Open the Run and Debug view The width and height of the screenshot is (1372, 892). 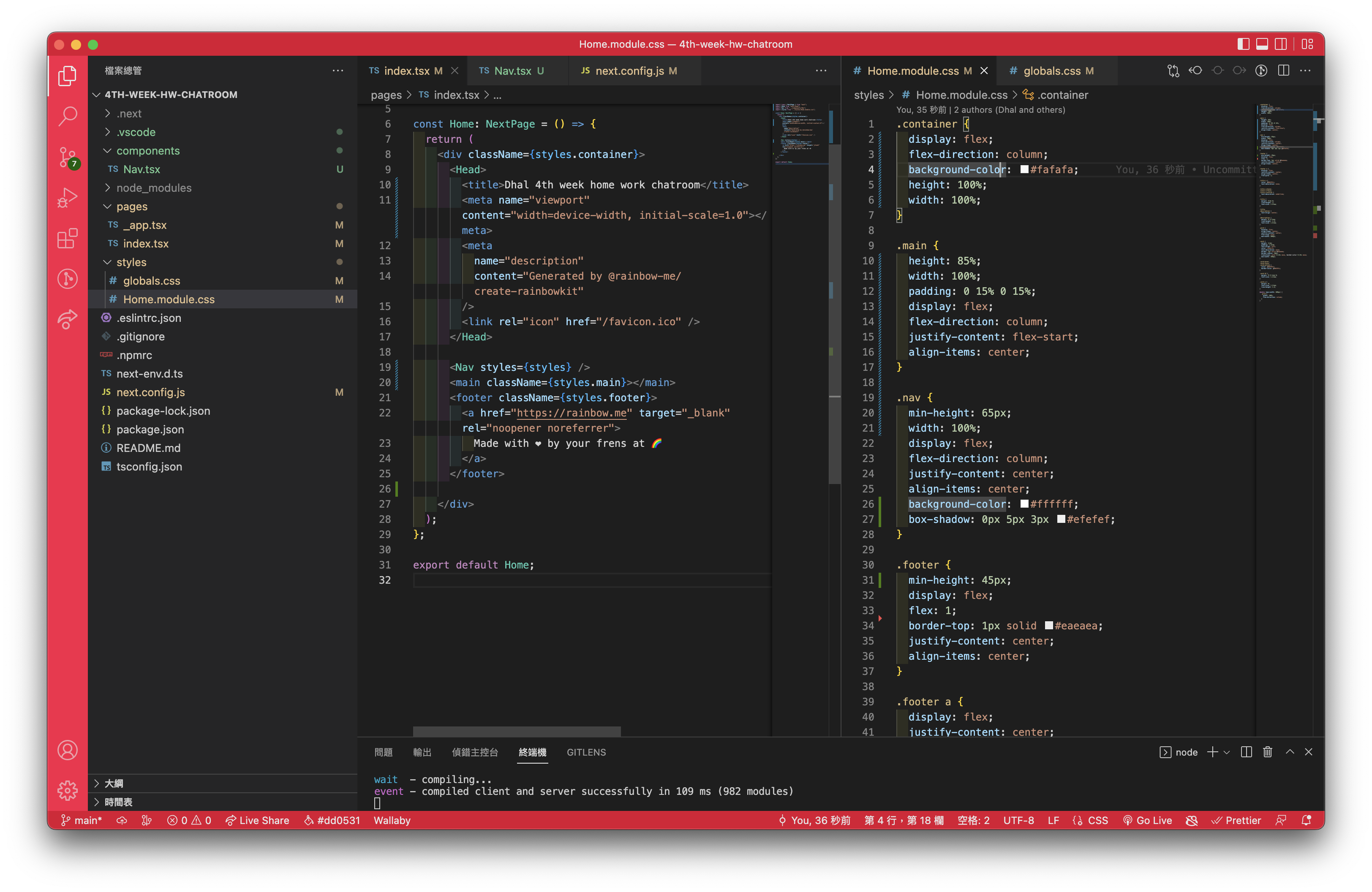pos(68,198)
